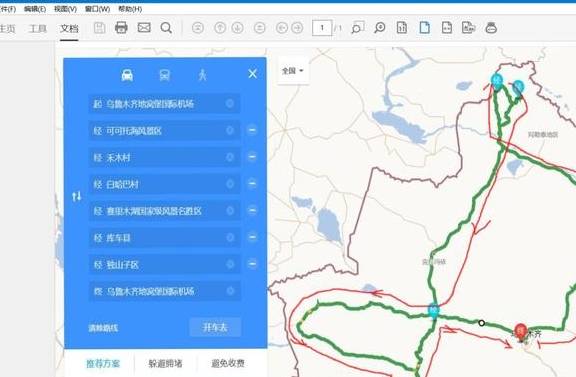Select driving mode car icon
The width and height of the screenshot is (576, 377).
[127, 75]
